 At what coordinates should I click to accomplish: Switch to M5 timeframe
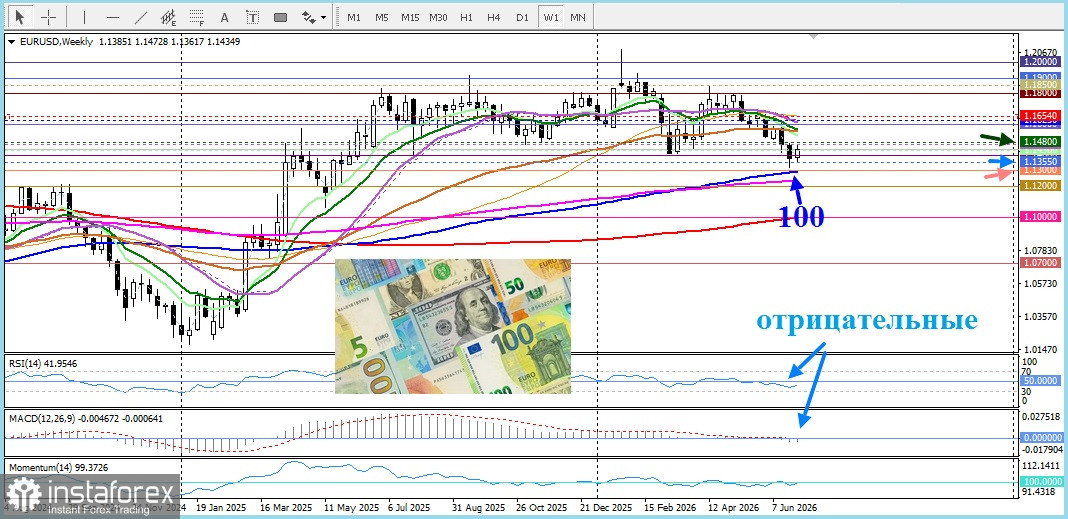pos(381,17)
